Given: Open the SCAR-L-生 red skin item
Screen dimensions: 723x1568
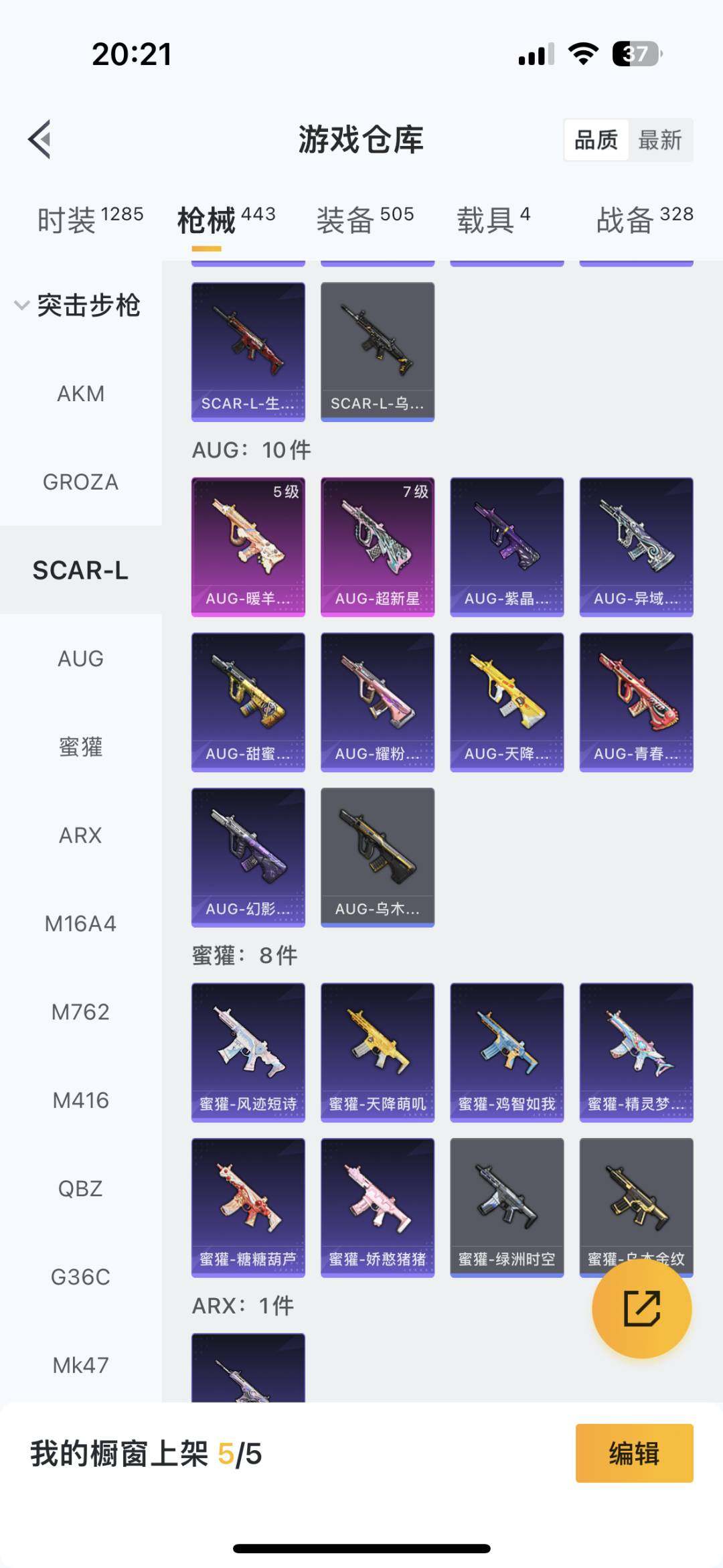Looking at the screenshot, I should coord(248,352).
